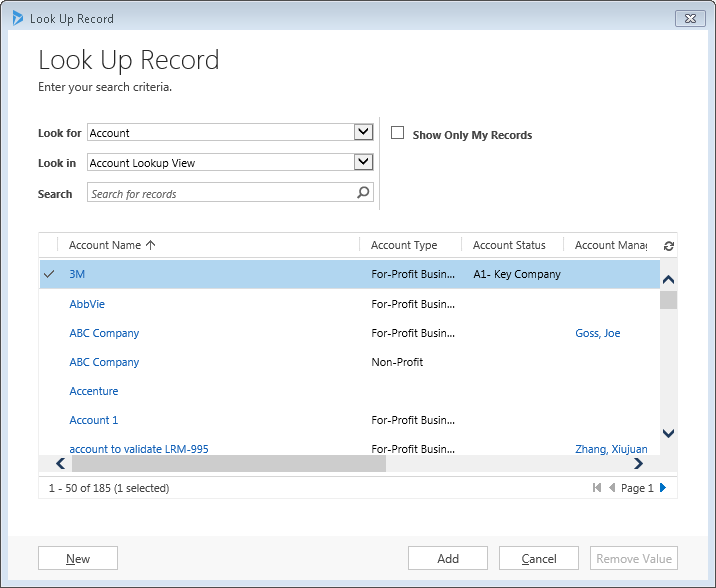Deselect the 3M row checkmark
The height and width of the screenshot is (588, 716).
click(49, 274)
